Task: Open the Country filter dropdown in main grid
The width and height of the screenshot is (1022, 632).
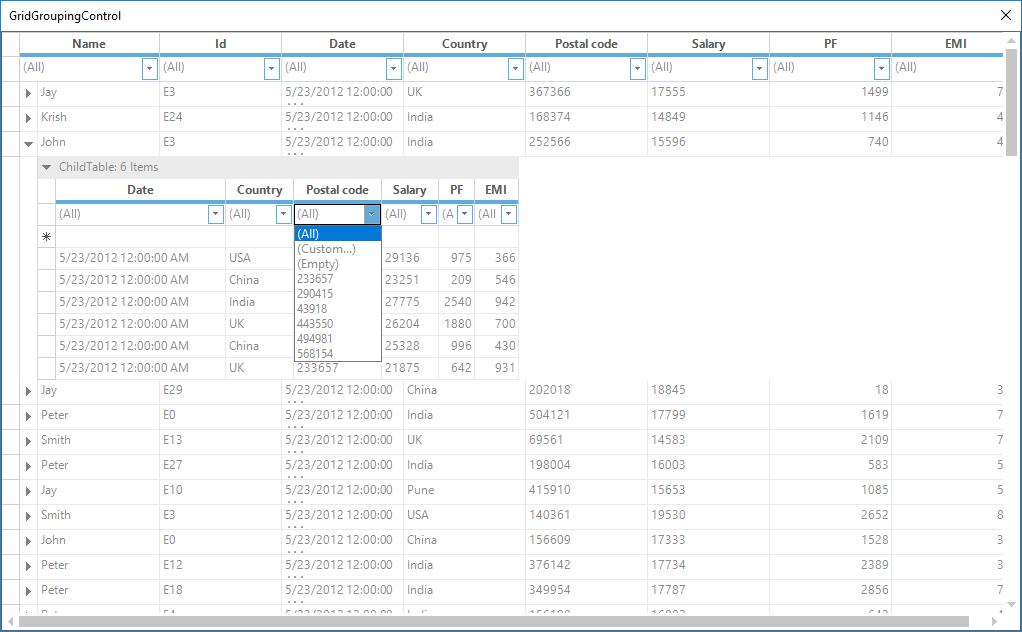Action: (516, 68)
